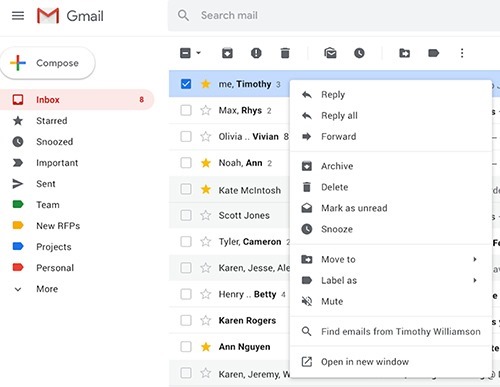
Task: Choose Archive in context menu
Action: tap(391, 166)
